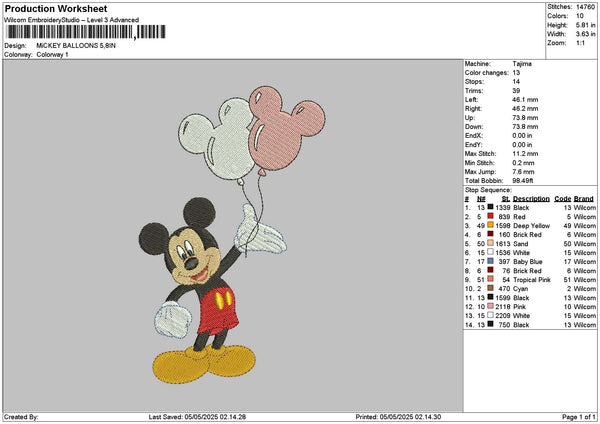Click the Cyan row's brown swatch

[490, 288]
